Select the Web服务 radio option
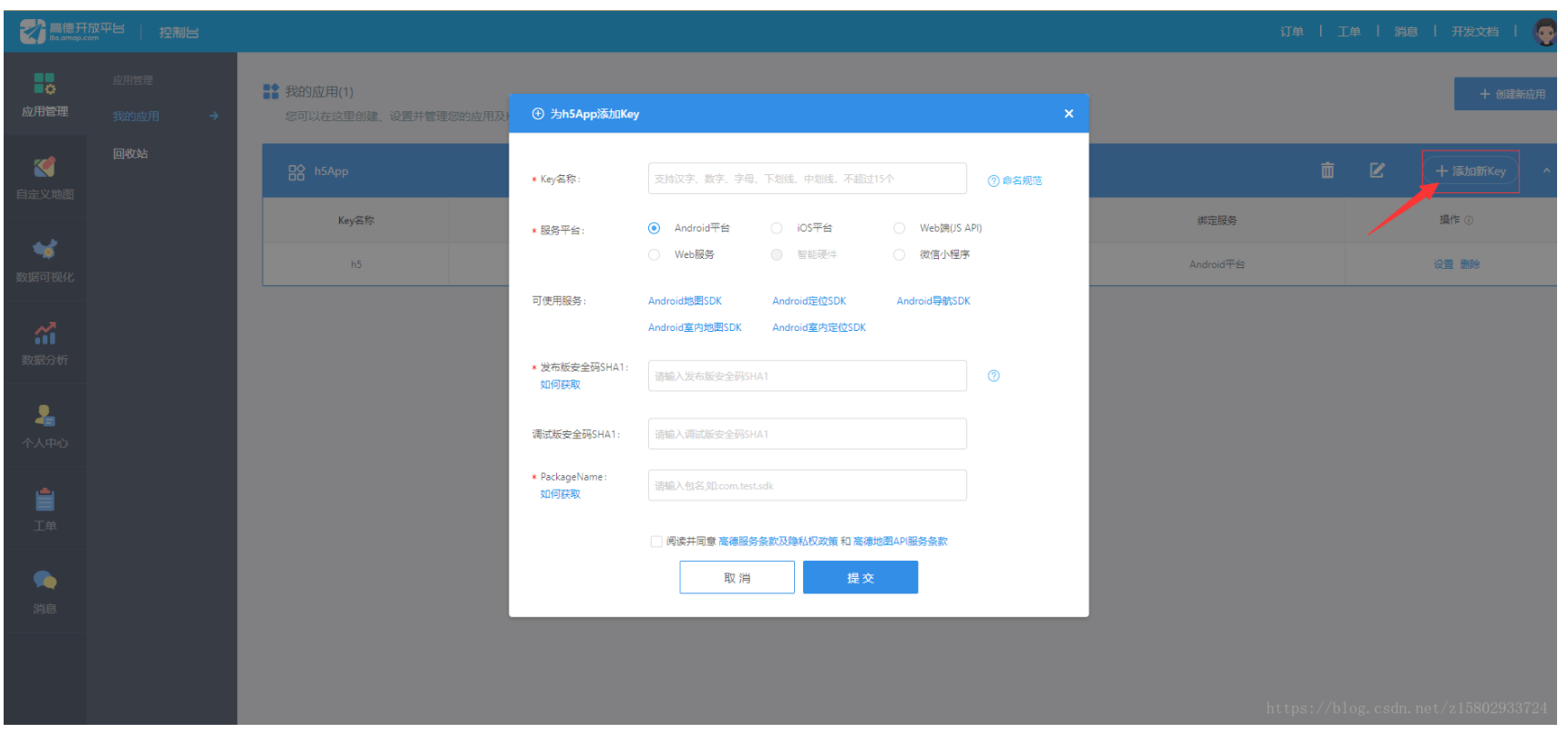This screenshot has height=733, width=1568. pyautogui.click(x=654, y=254)
